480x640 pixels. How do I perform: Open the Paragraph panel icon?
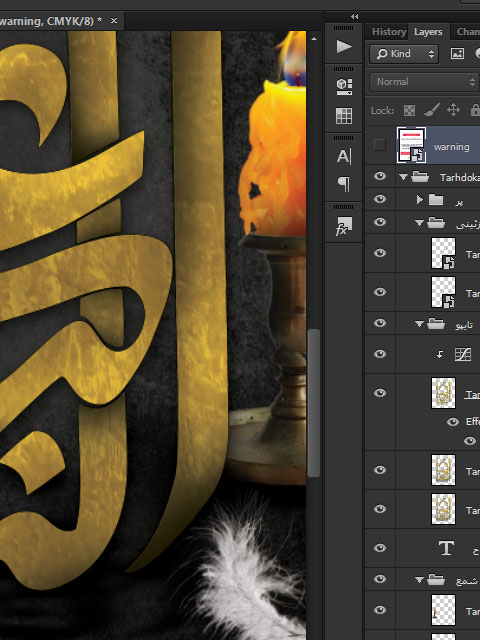344,184
